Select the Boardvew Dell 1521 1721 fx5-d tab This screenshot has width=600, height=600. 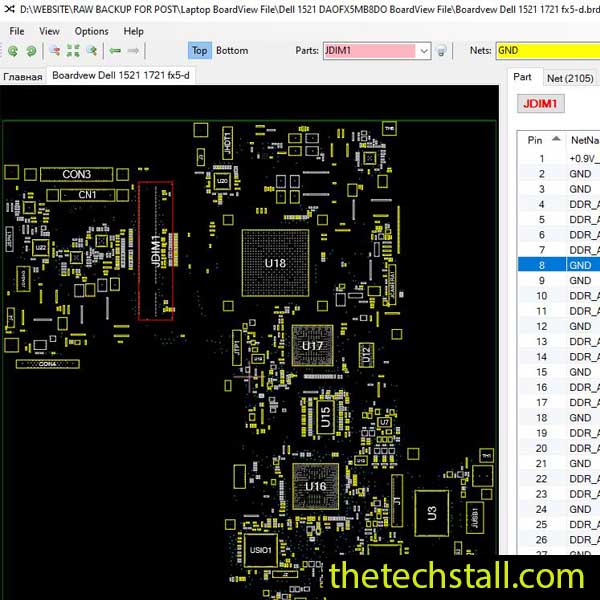pyautogui.click(x=121, y=75)
